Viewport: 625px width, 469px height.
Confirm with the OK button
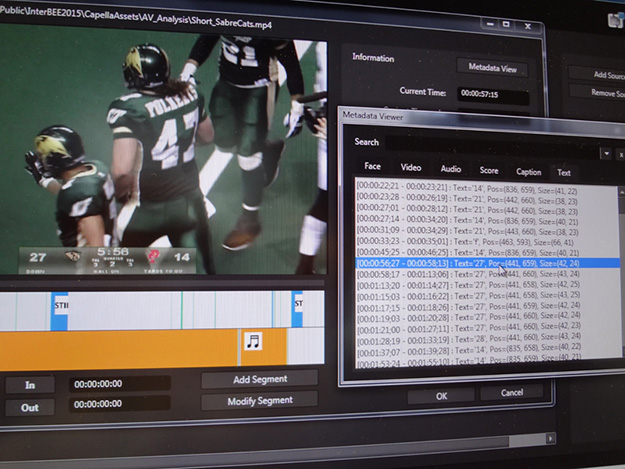441,395
